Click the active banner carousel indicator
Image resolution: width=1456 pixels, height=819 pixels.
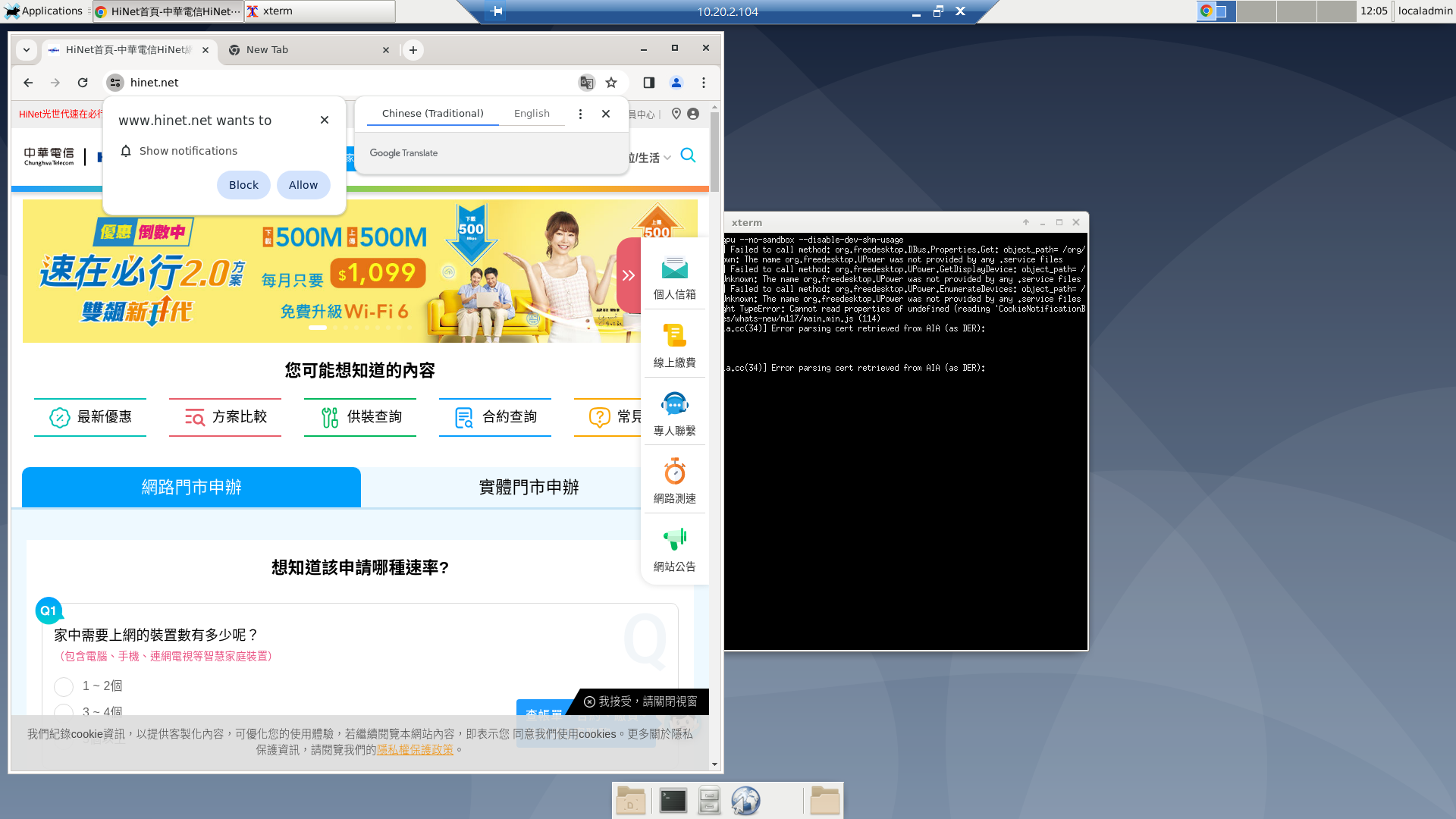[x=318, y=328]
